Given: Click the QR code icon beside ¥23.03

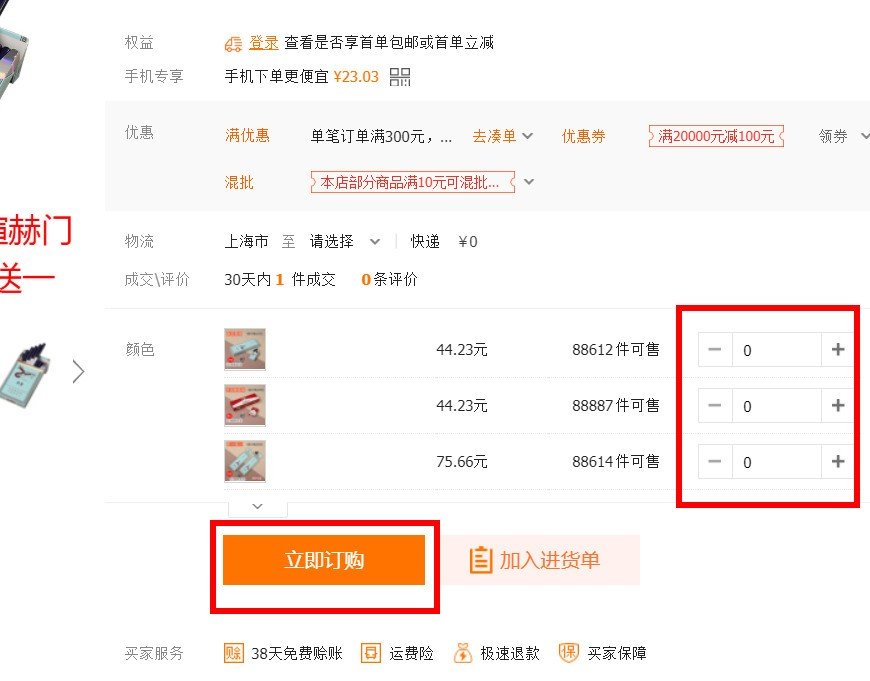Looking at the screenshot, I should pyautogui.click(x=399, y=77).
